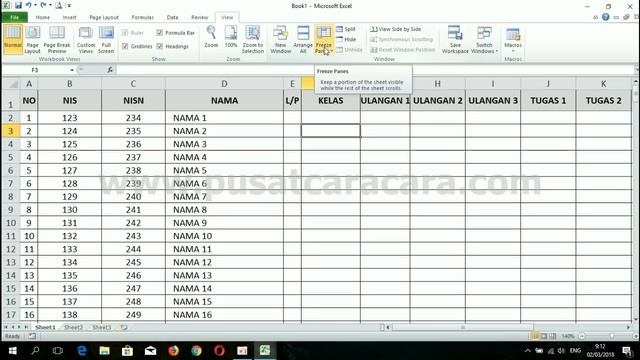This screenshot has height=360, width=640.
Task: Switch to the Data tab
Action: (x=172, y=18)
